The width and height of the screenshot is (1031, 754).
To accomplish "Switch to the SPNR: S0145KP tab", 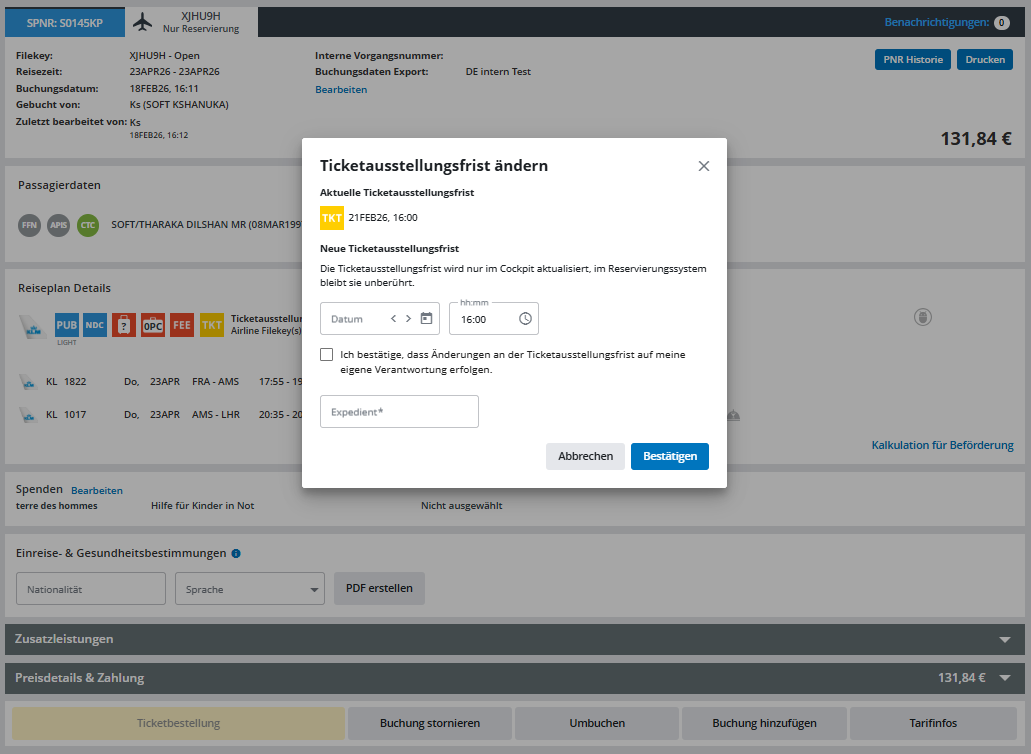I will (x=65, y=23).
